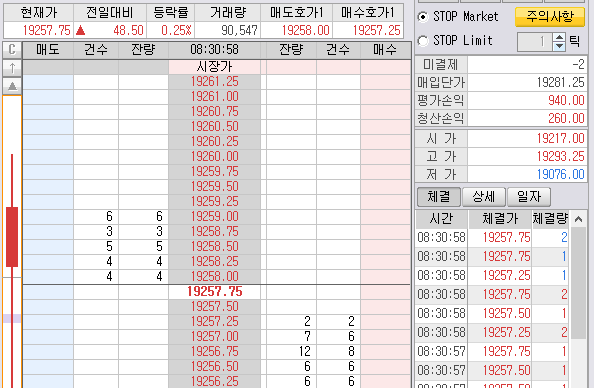594x388 pixels.
Task: Select the STOP Limit radio button
Action: (x=423, y=41)
